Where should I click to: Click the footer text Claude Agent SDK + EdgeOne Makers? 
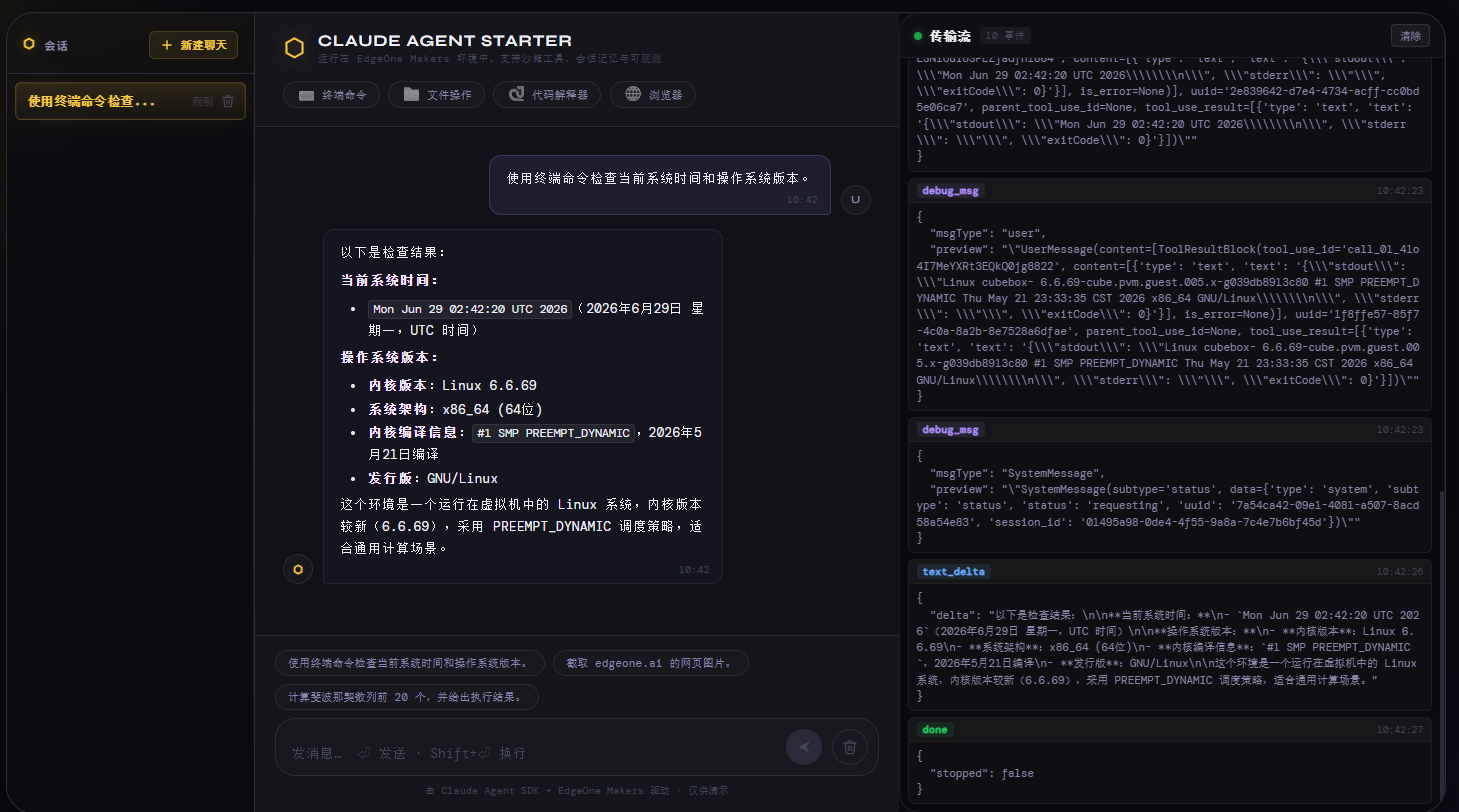coord(576,790)
